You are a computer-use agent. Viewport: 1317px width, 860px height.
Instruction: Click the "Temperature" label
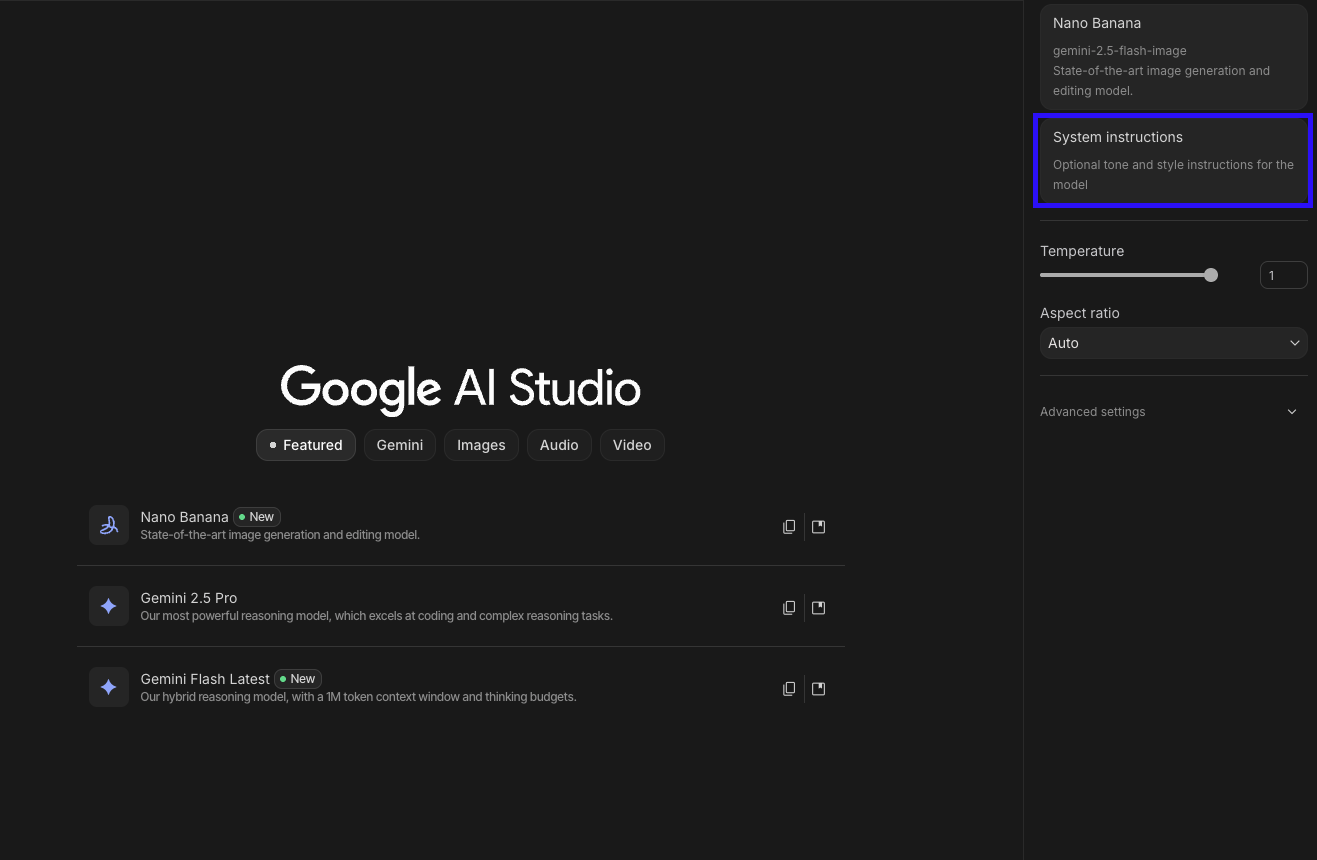pos(1082,251)
